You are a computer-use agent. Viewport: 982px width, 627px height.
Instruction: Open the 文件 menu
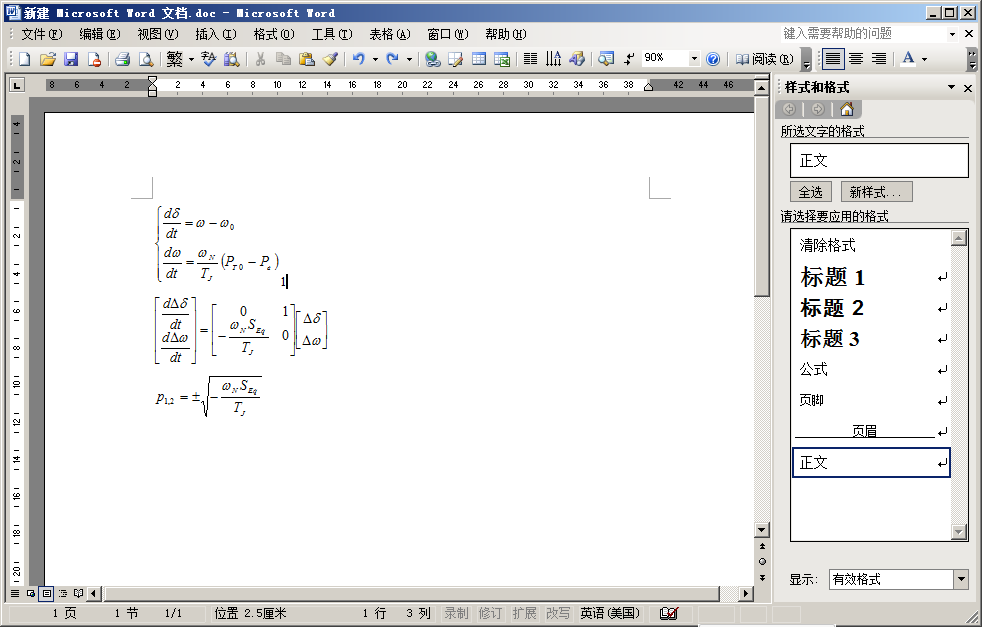pos(42,34)
